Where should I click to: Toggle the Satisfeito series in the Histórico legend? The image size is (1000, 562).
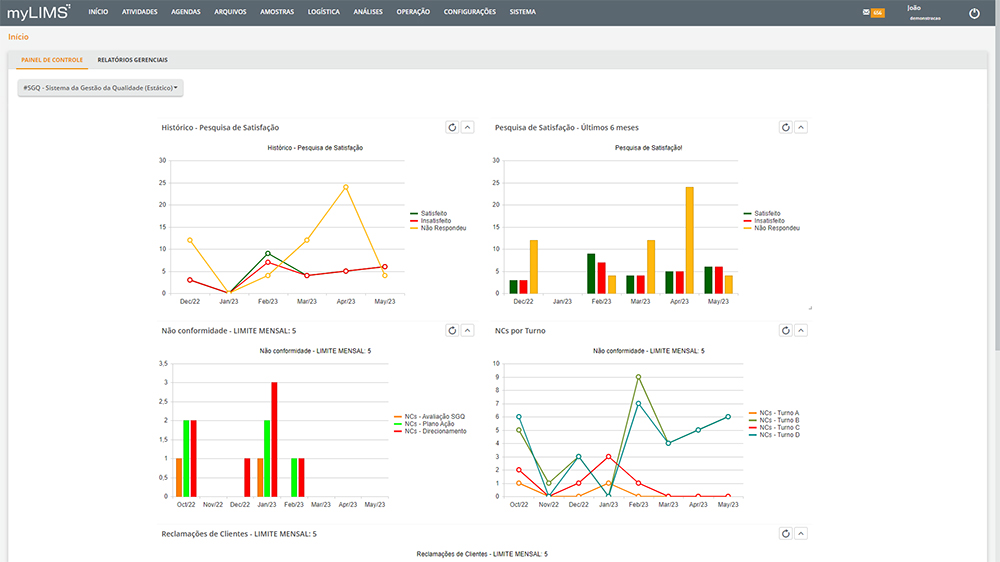[x=433, y=213]
